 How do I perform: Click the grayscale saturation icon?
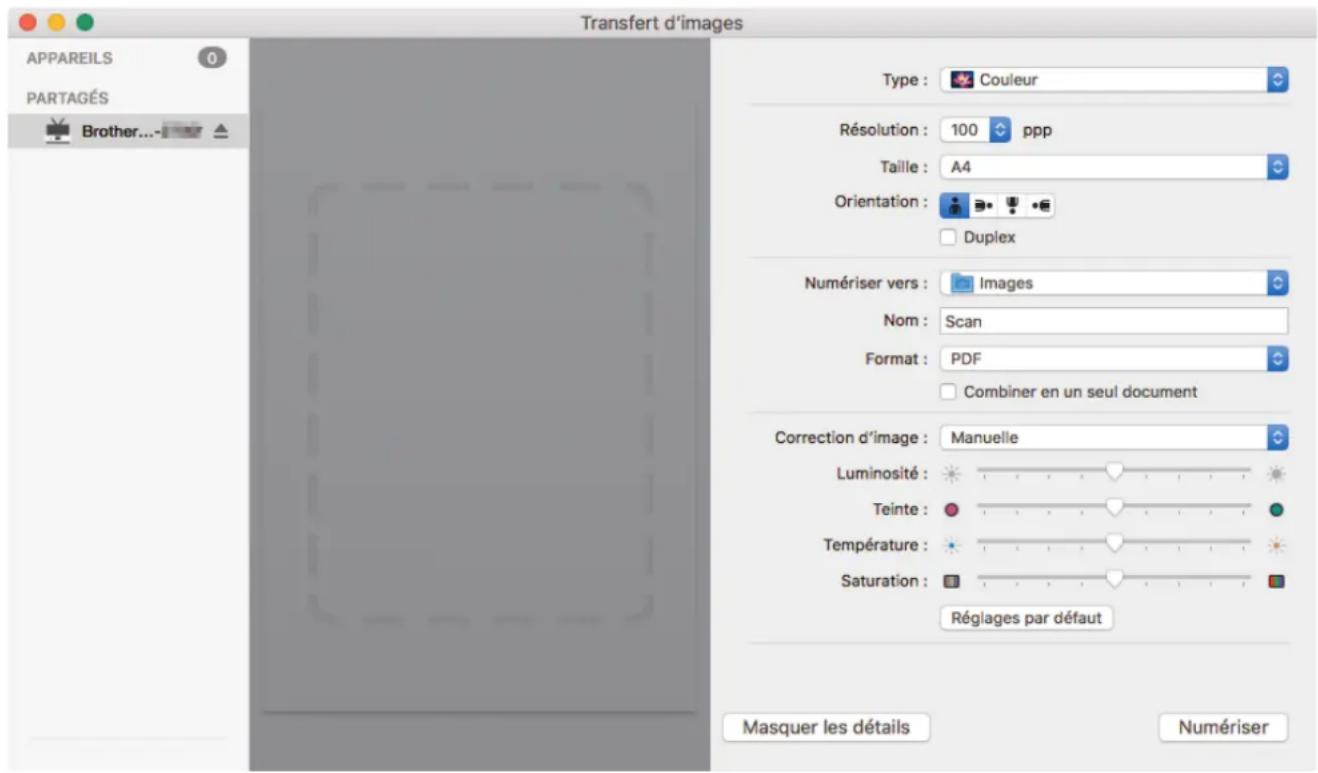point(952,581)
